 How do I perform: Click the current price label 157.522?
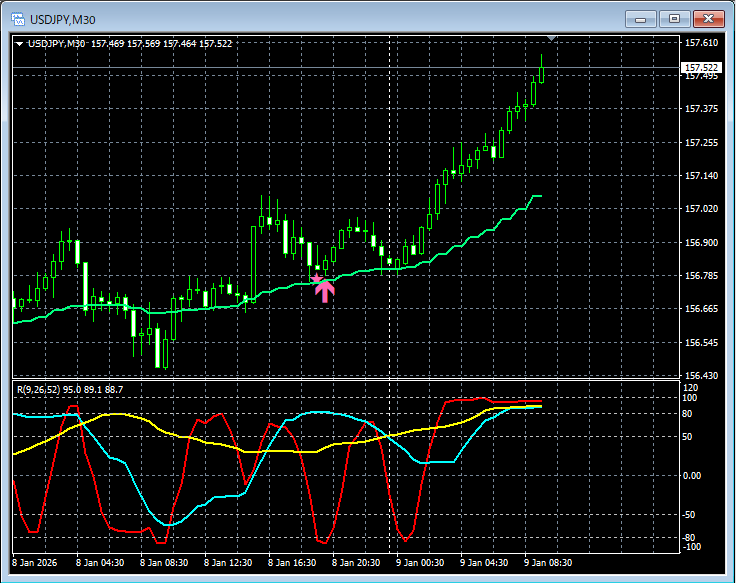tap(701, 68)
